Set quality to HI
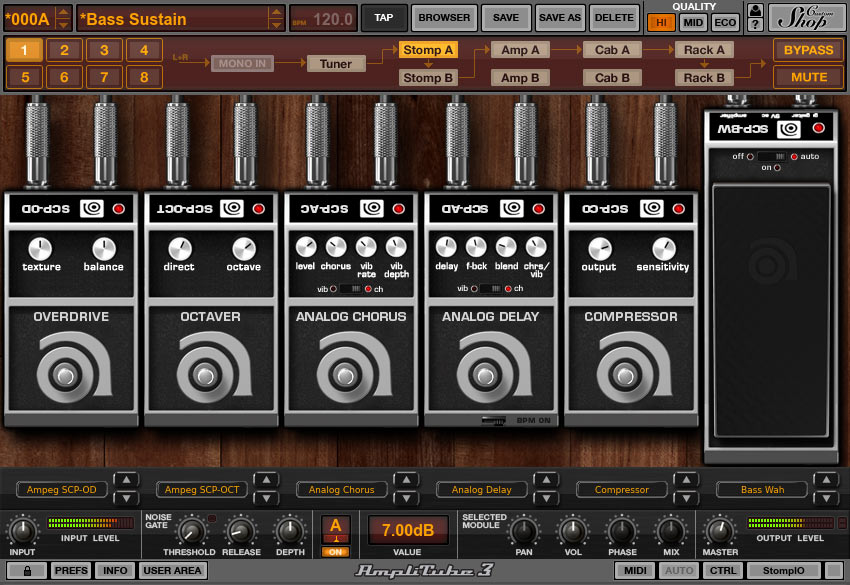The width and height of the screenshot is (850, 585). click(x=661, y=22)
